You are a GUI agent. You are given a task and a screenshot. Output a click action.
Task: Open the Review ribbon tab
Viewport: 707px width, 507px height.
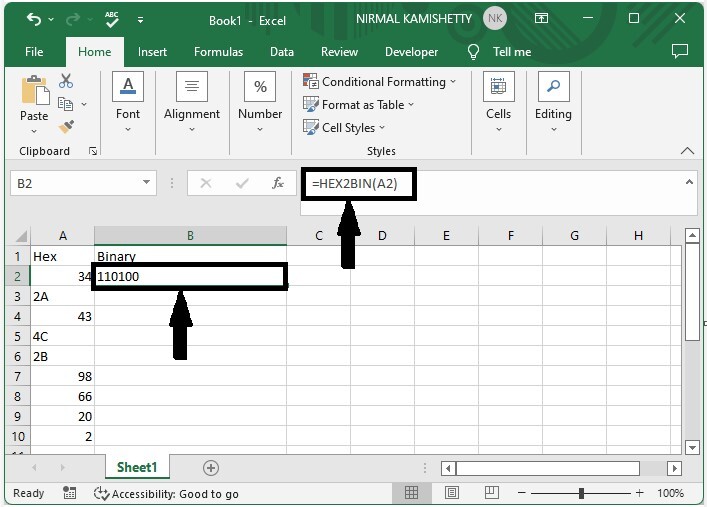tap(339, 52)
